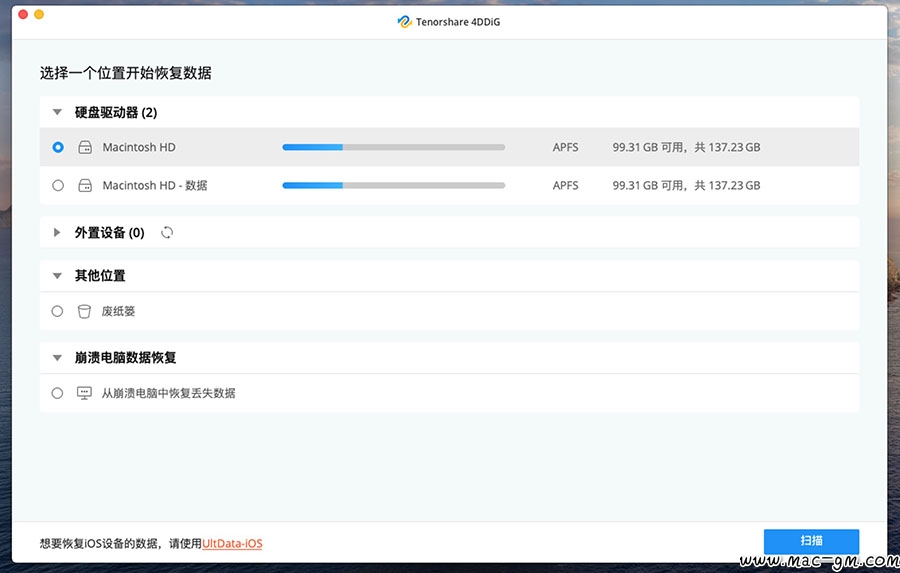The width and height of the screenshot is (900, 573).
Task: Choose the 从崩溃电脑中恢复丢失数据 radio button
Action: [58, 393]
